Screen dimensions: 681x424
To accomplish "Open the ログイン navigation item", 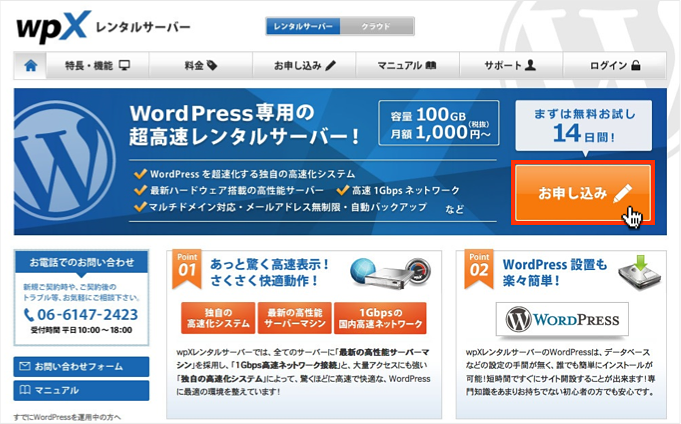I will pyautogui.click(x=614, y=66).
